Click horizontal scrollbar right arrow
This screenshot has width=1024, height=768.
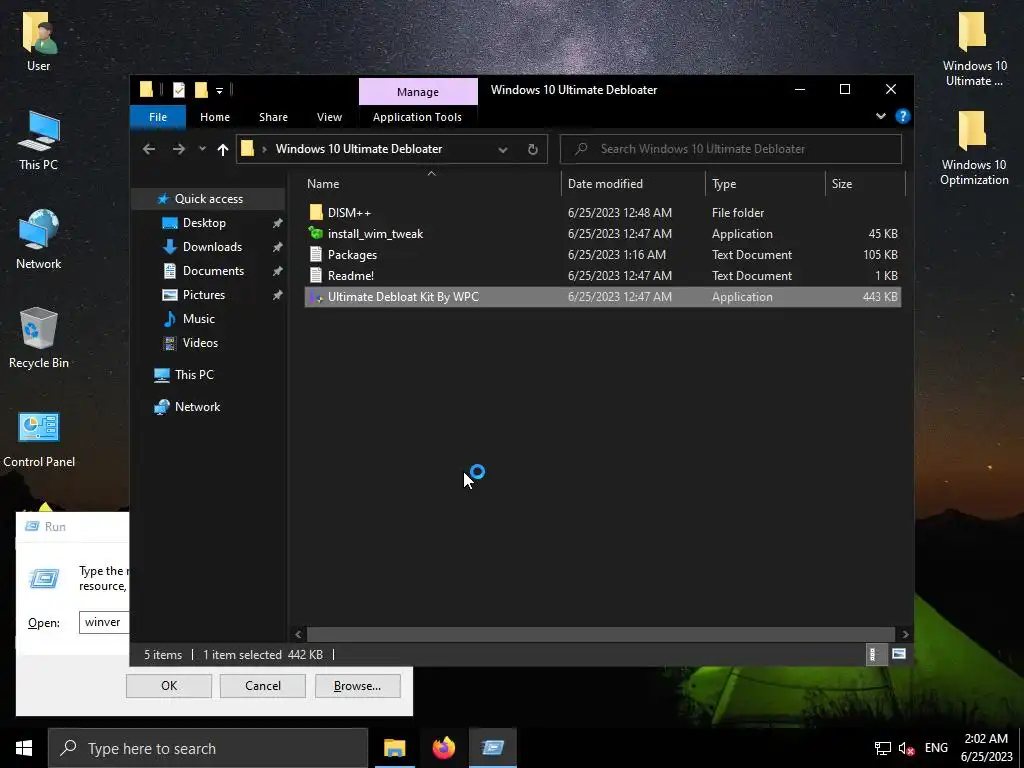[905, 634]
